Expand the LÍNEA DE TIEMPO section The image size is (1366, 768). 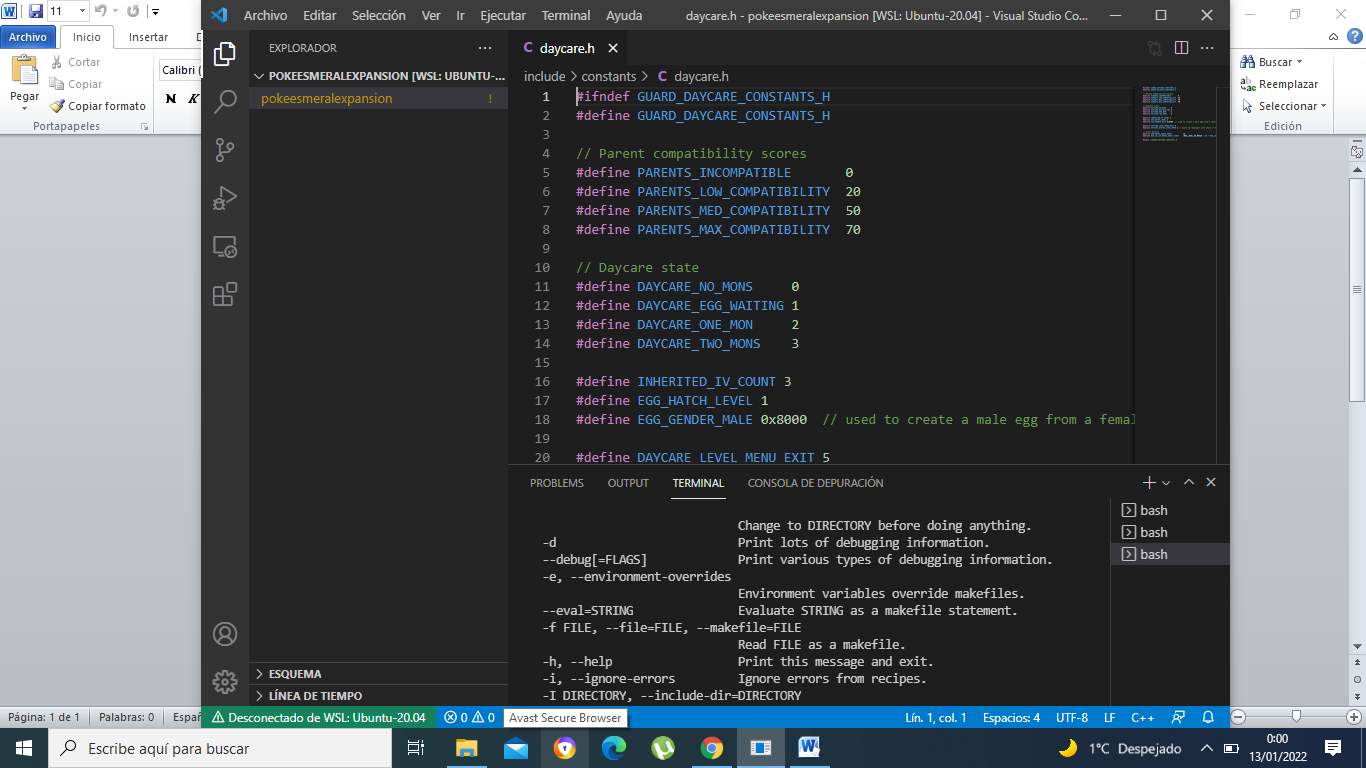[314, 696]
